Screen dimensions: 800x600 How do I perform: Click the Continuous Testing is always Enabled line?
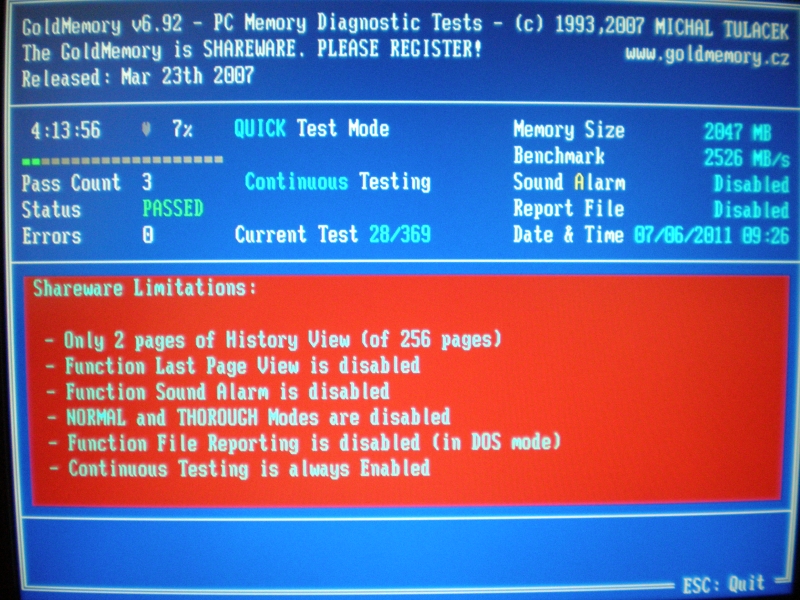pos(240,469)
